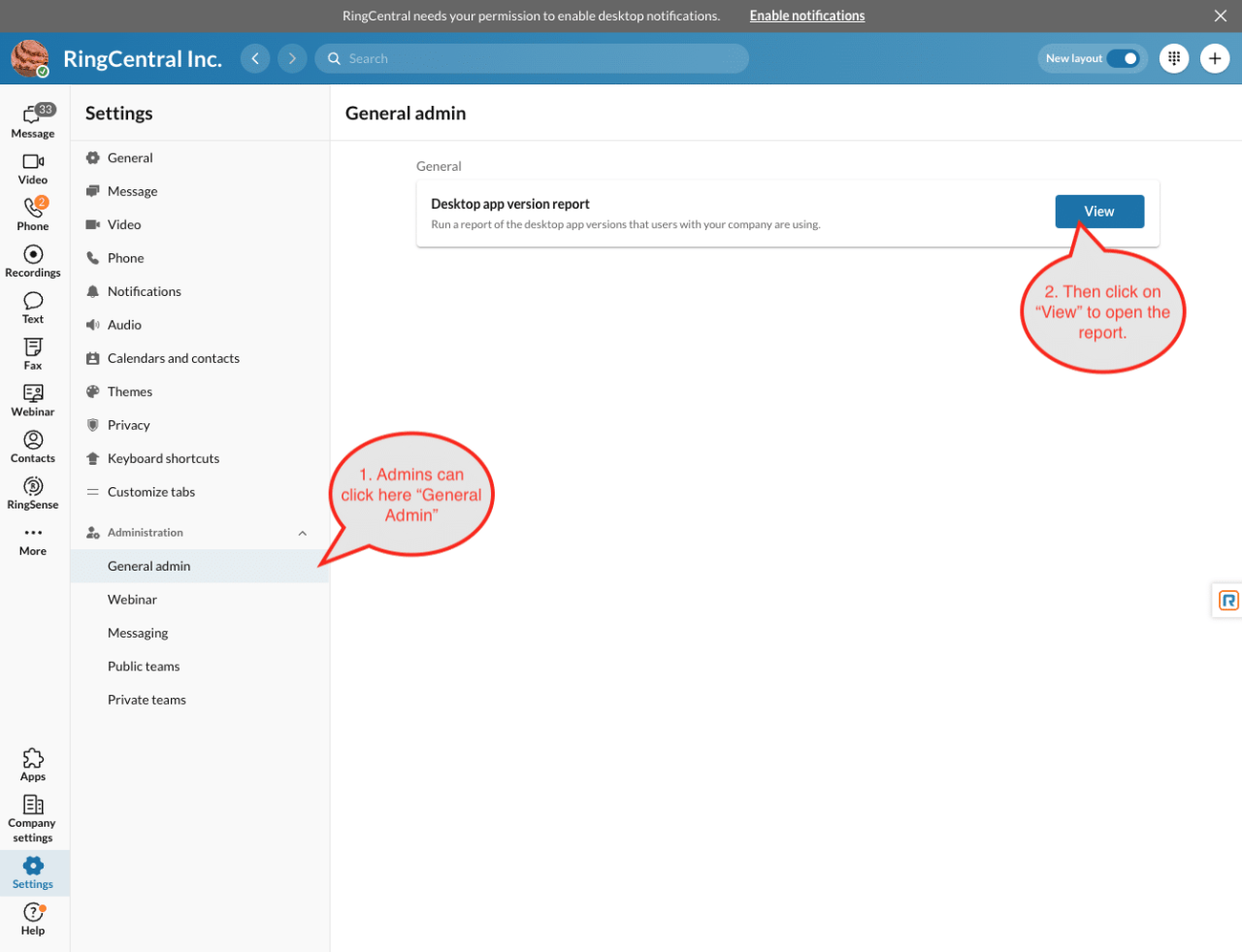Open the dial pad icon in the top bar

[1173, 58]
